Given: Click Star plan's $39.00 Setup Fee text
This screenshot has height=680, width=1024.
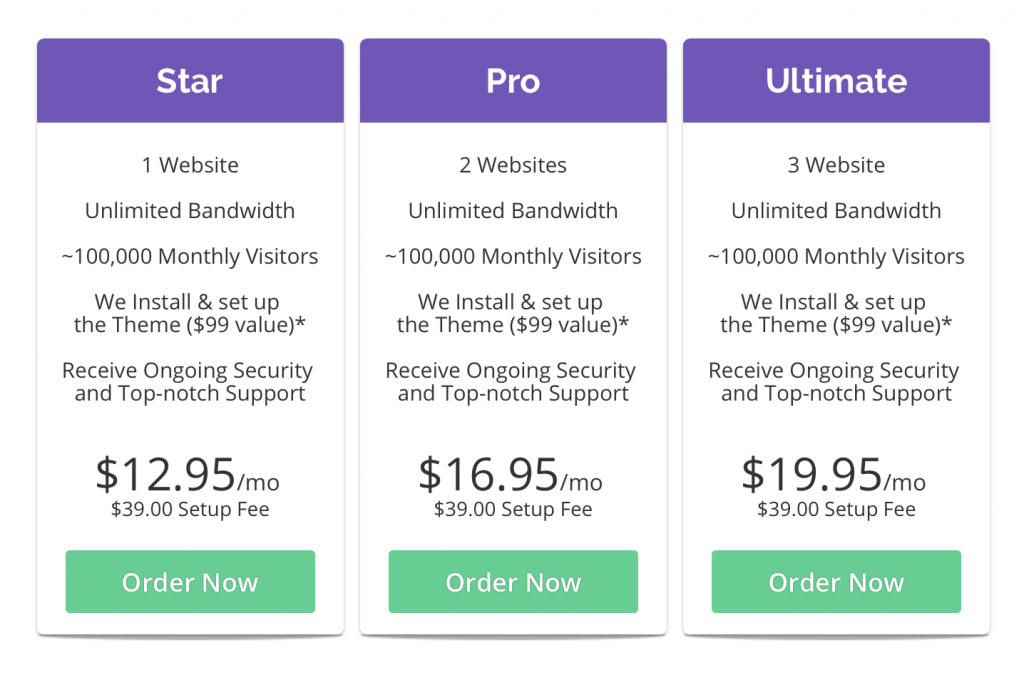Looking at the screenshot, I should click(190, 509).
